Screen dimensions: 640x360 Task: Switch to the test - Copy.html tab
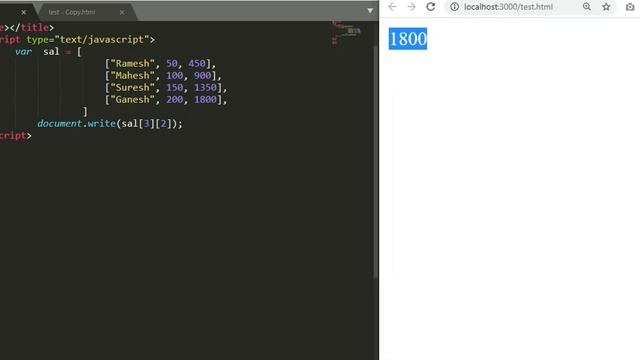coord(72,12)
